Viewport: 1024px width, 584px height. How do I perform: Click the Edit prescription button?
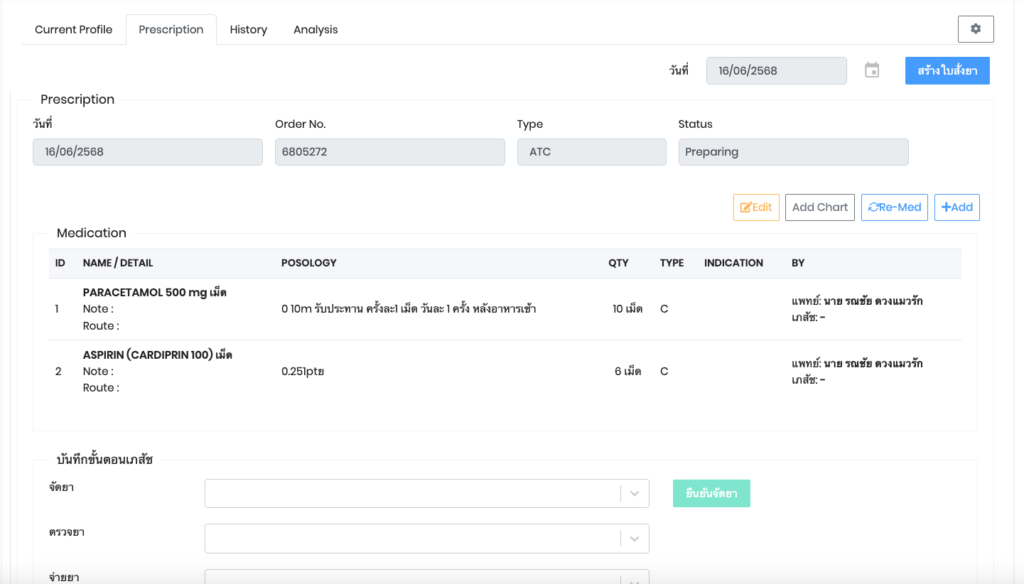756,207
